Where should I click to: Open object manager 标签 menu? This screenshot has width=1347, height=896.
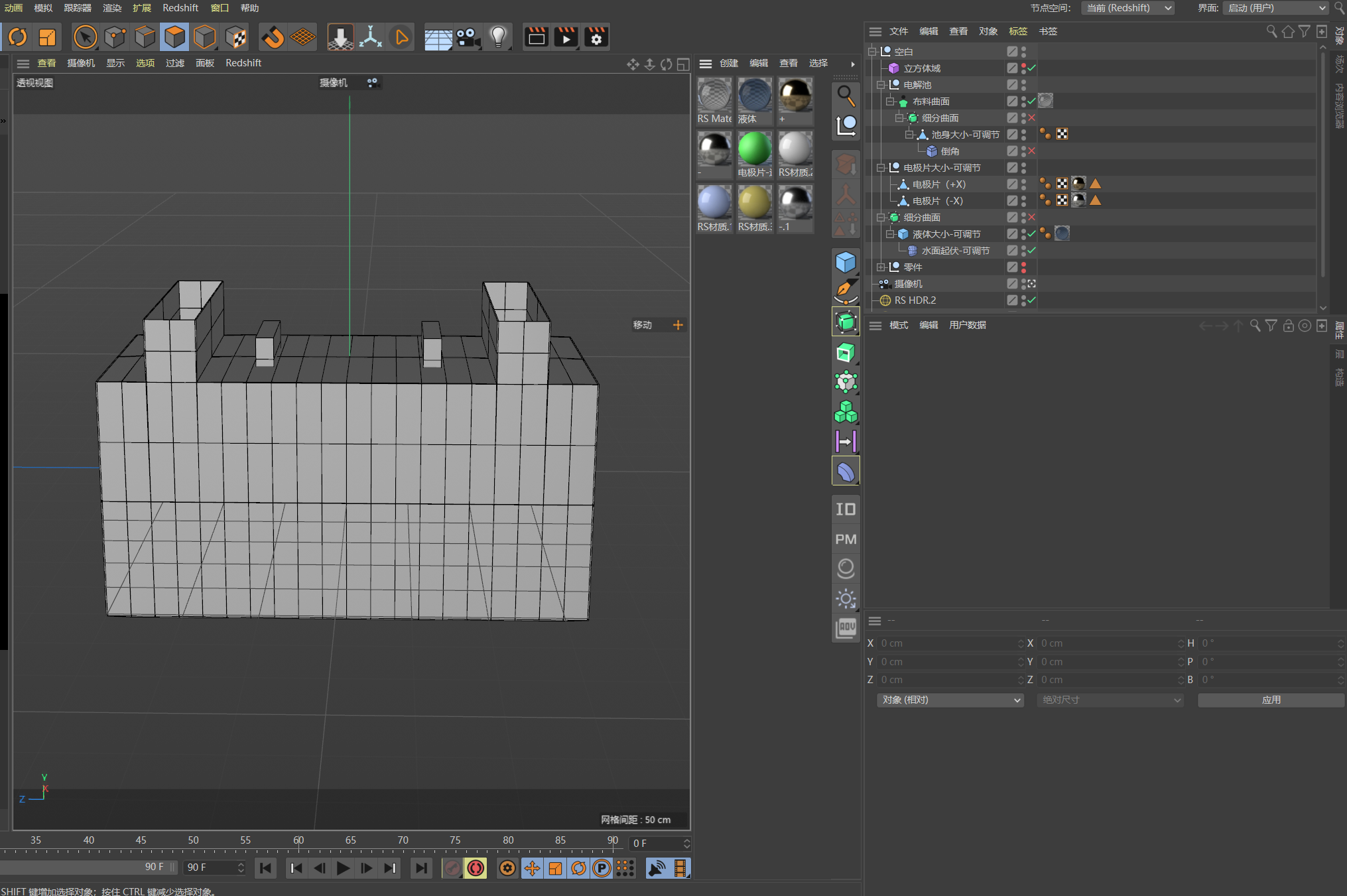coord(1018,31)
